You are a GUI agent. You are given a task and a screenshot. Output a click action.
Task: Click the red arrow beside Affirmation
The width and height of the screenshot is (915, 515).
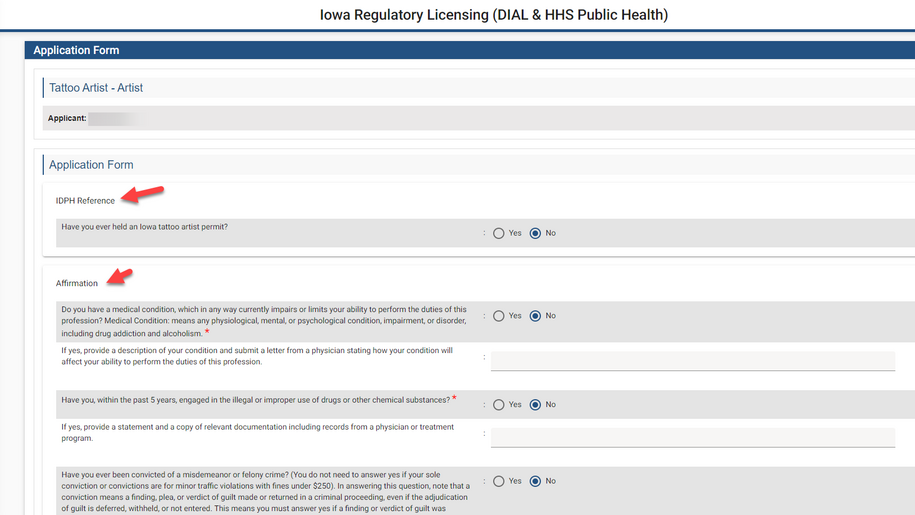point(120,276)
